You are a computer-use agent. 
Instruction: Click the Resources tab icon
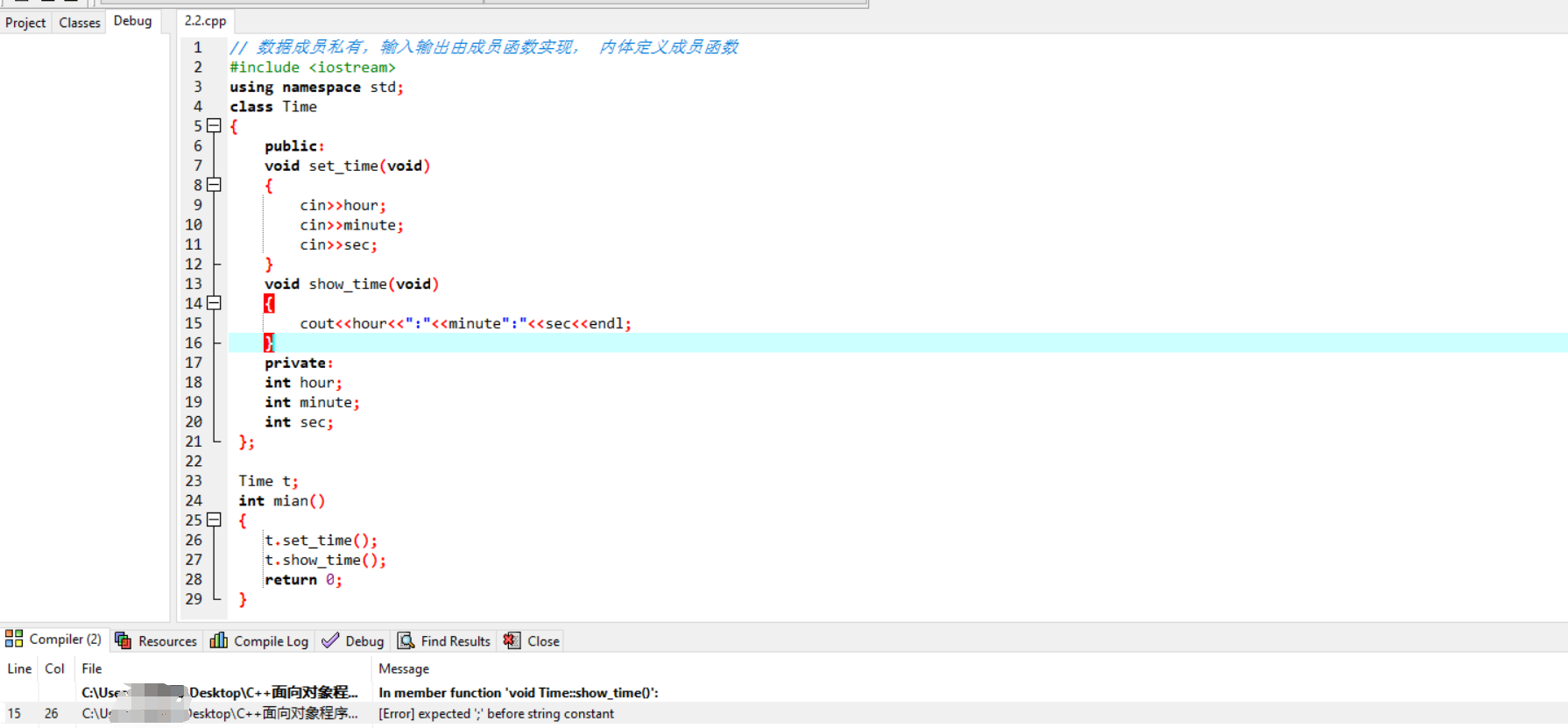tap(123, 640)
